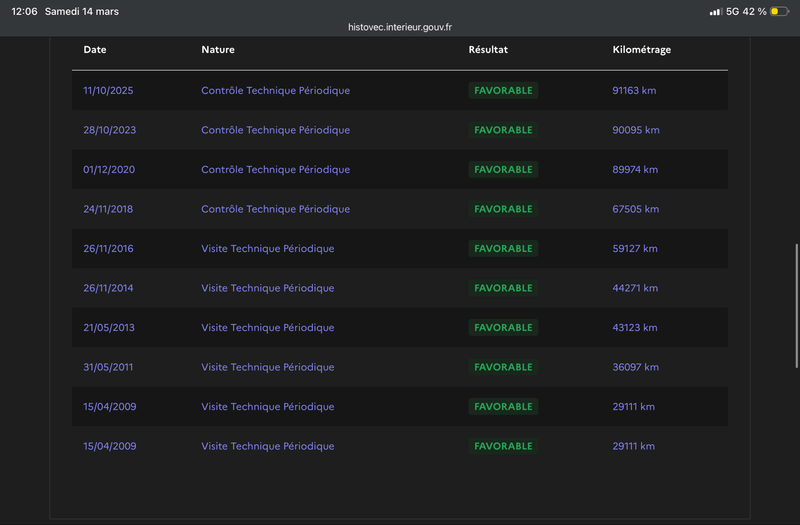Select the 91163 km mileage value
The height and width of the screenshot is (525, 800).
(635, 91)
